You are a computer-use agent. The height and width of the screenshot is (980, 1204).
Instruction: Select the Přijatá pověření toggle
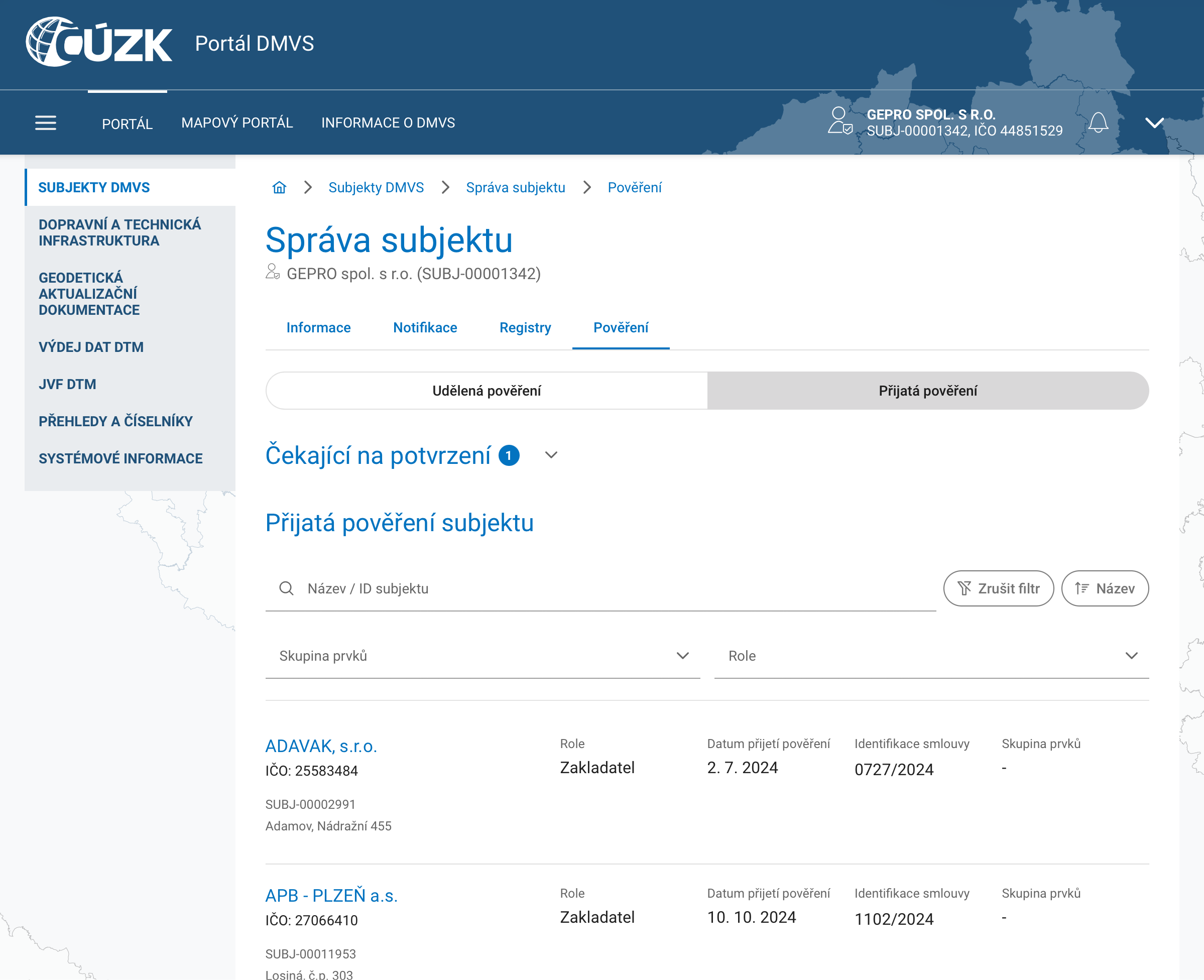click(x=928, y=391)
